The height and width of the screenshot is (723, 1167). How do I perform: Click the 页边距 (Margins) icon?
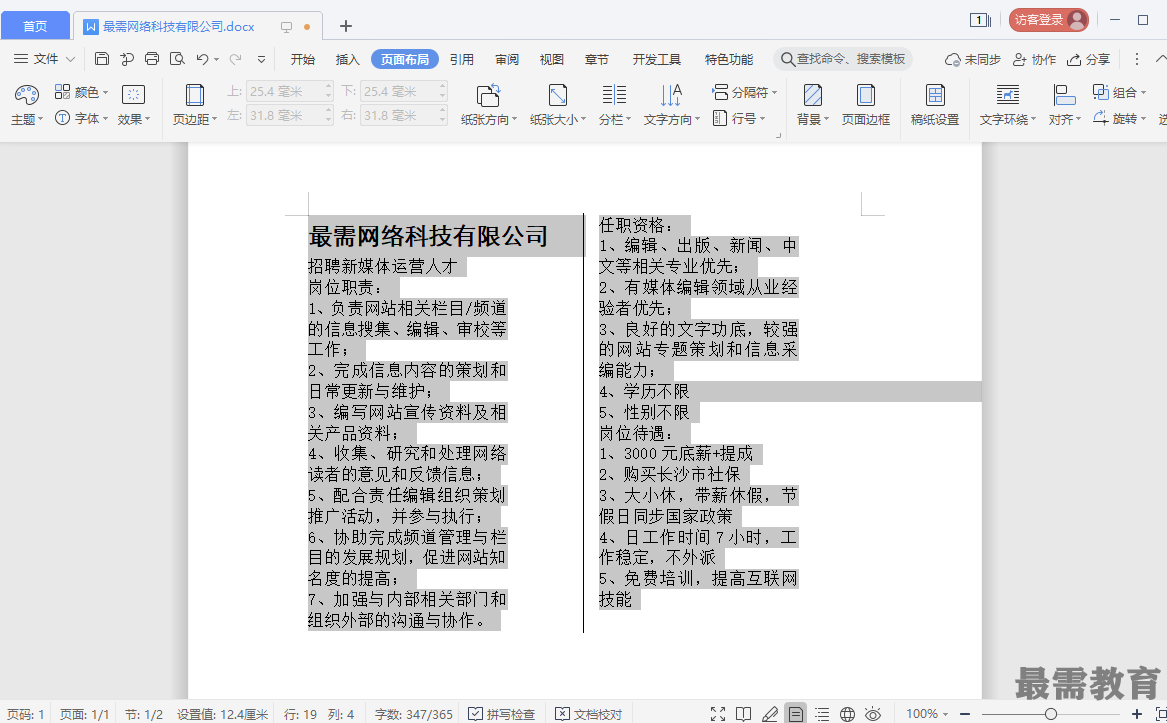[195, 95]
